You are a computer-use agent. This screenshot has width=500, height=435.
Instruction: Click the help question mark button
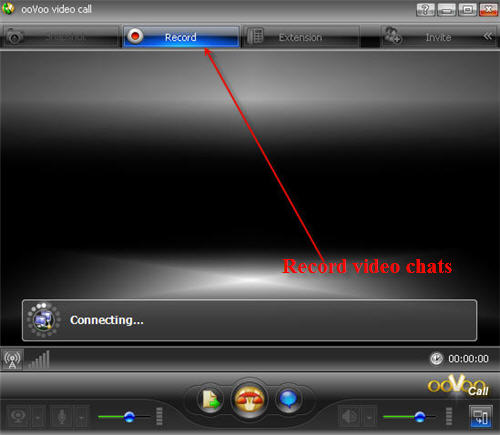tap(425, 10)
